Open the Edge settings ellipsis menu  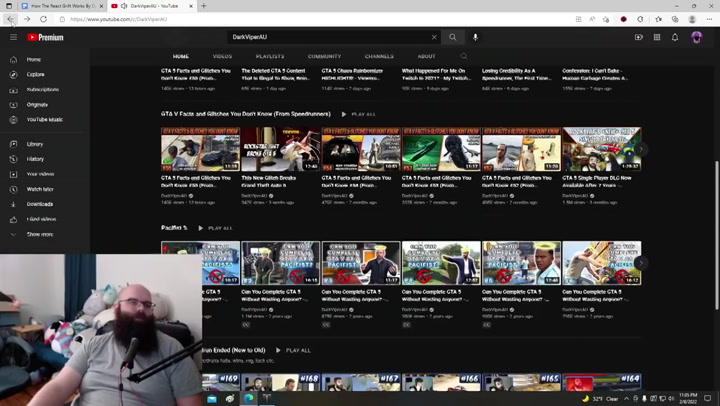(x=709, y=19)
